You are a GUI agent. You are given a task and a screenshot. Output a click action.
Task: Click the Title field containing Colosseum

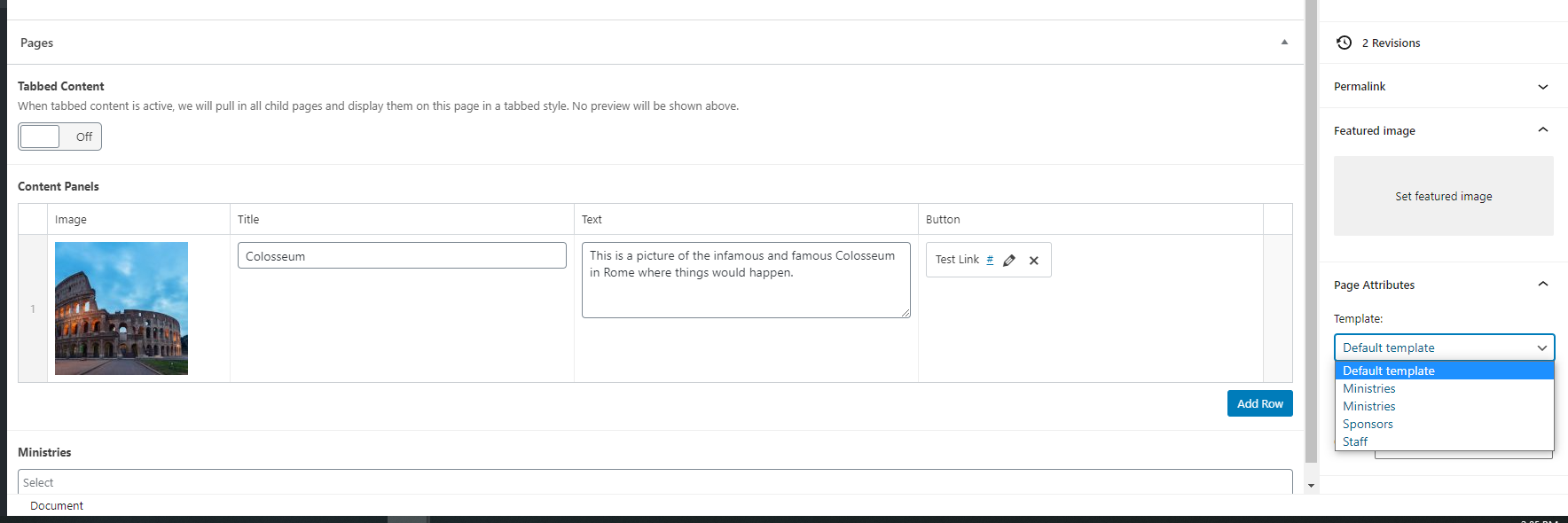[402, 256]
